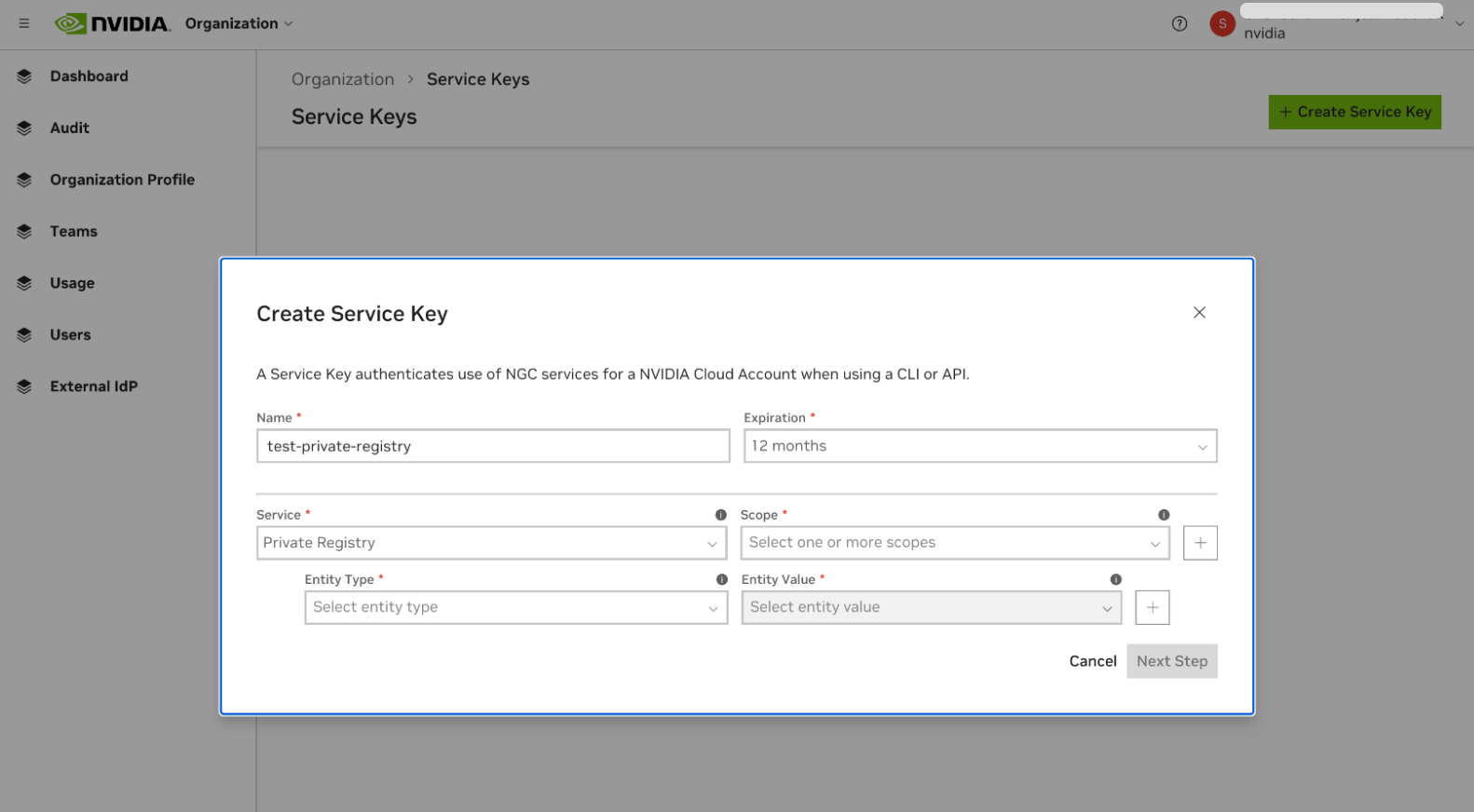Click the red user avatar S
This screenshot has width=1474, height=812.
pos(1222,23)
